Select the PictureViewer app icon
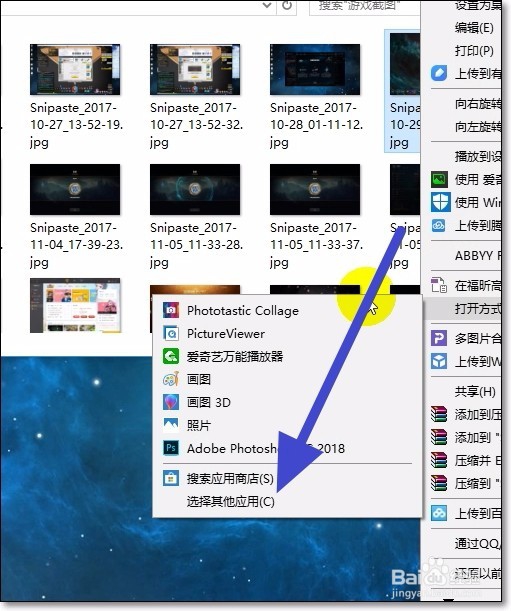This screenshot has width=511, height=611. coord(171,334)
